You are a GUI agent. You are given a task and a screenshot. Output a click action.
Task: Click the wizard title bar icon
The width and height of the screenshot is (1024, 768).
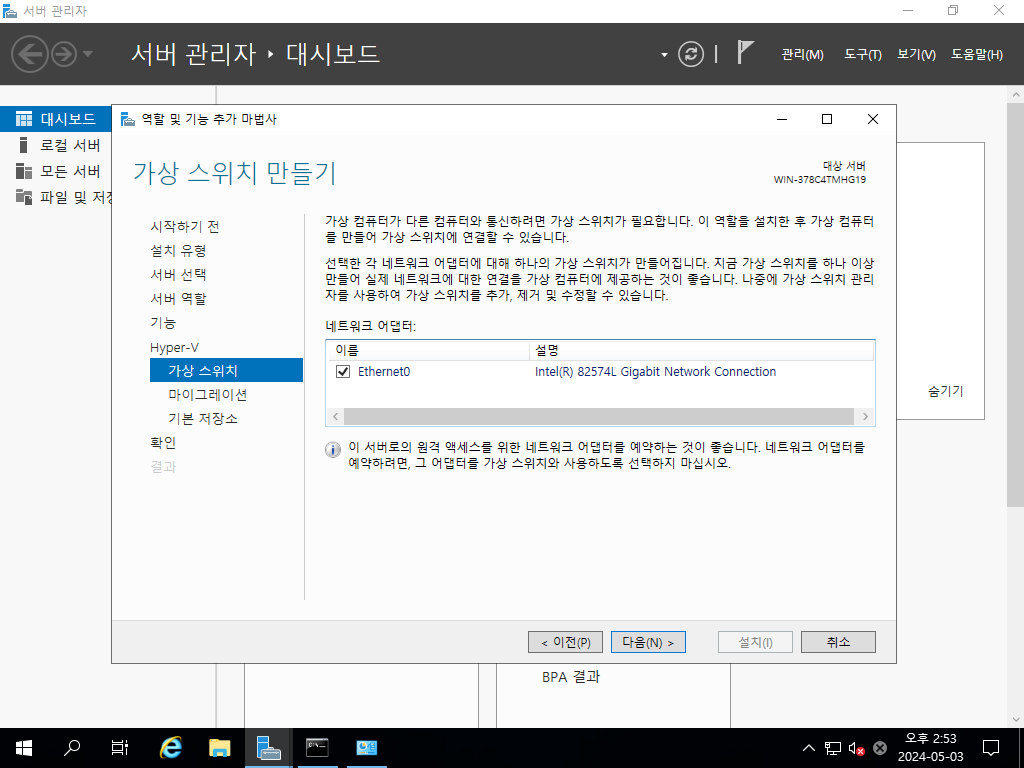click(128, 119)
